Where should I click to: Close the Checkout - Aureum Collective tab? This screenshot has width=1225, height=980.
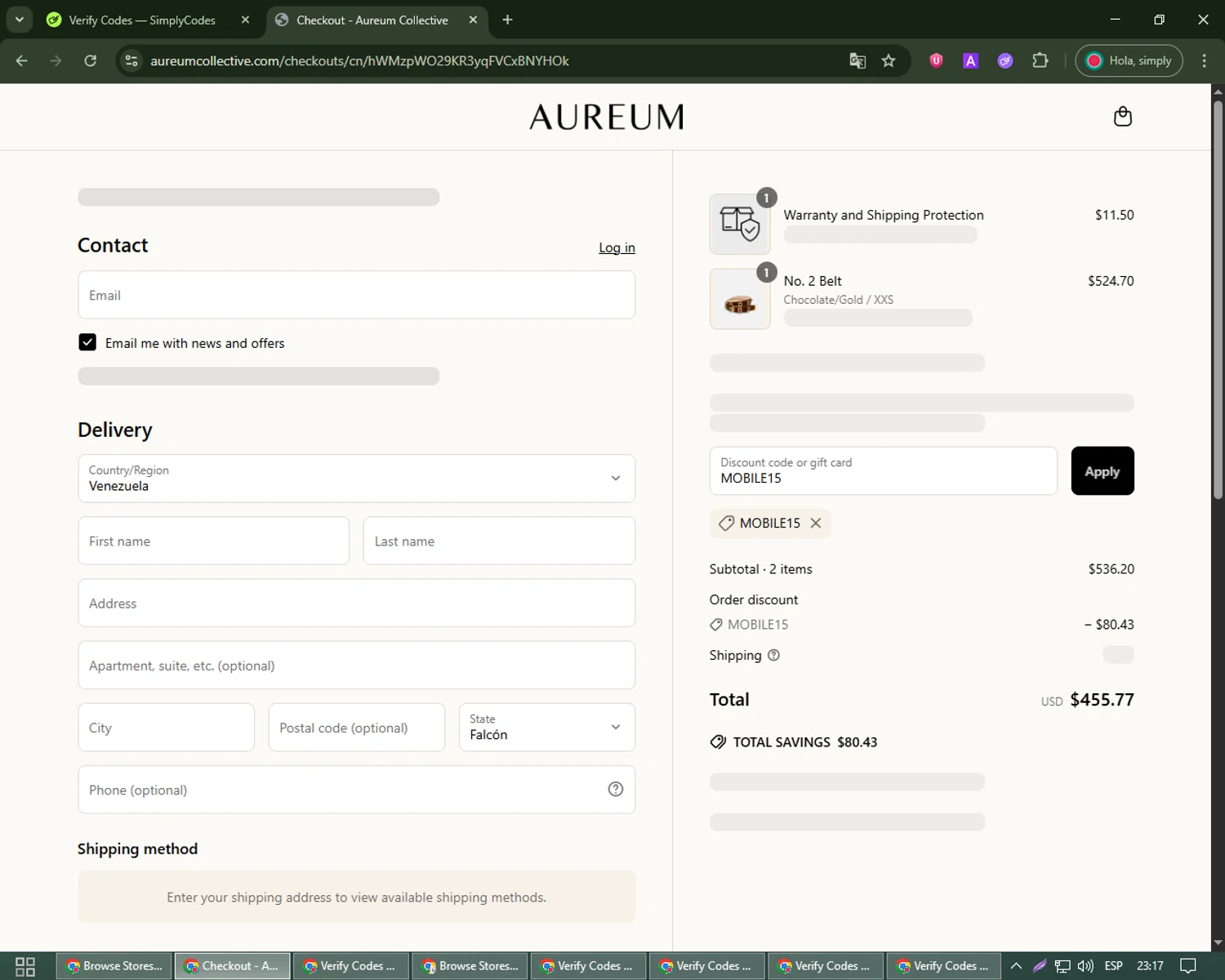[473, 20]
